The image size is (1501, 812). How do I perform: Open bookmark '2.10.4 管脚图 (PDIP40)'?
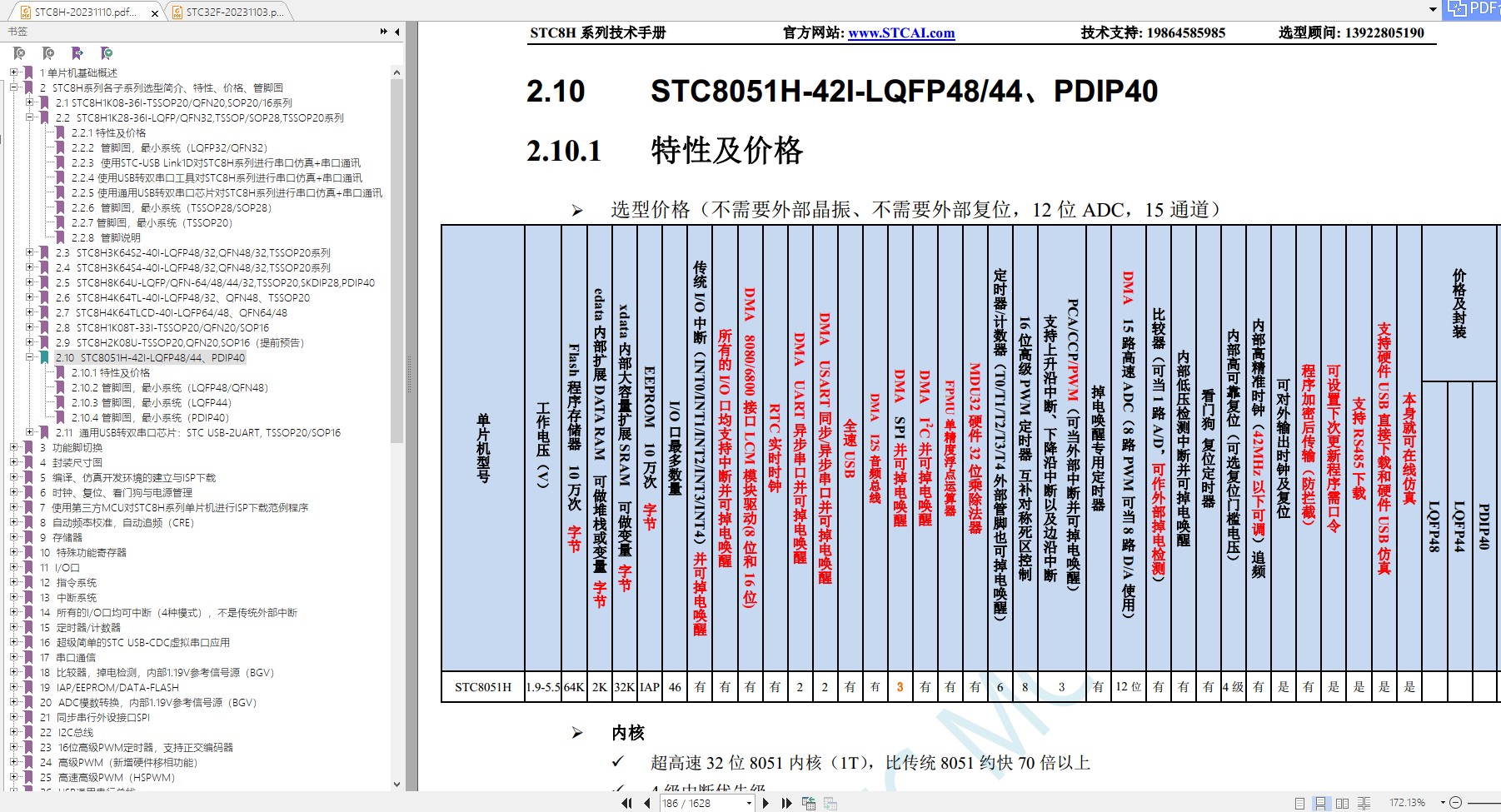tap(149, 418)
